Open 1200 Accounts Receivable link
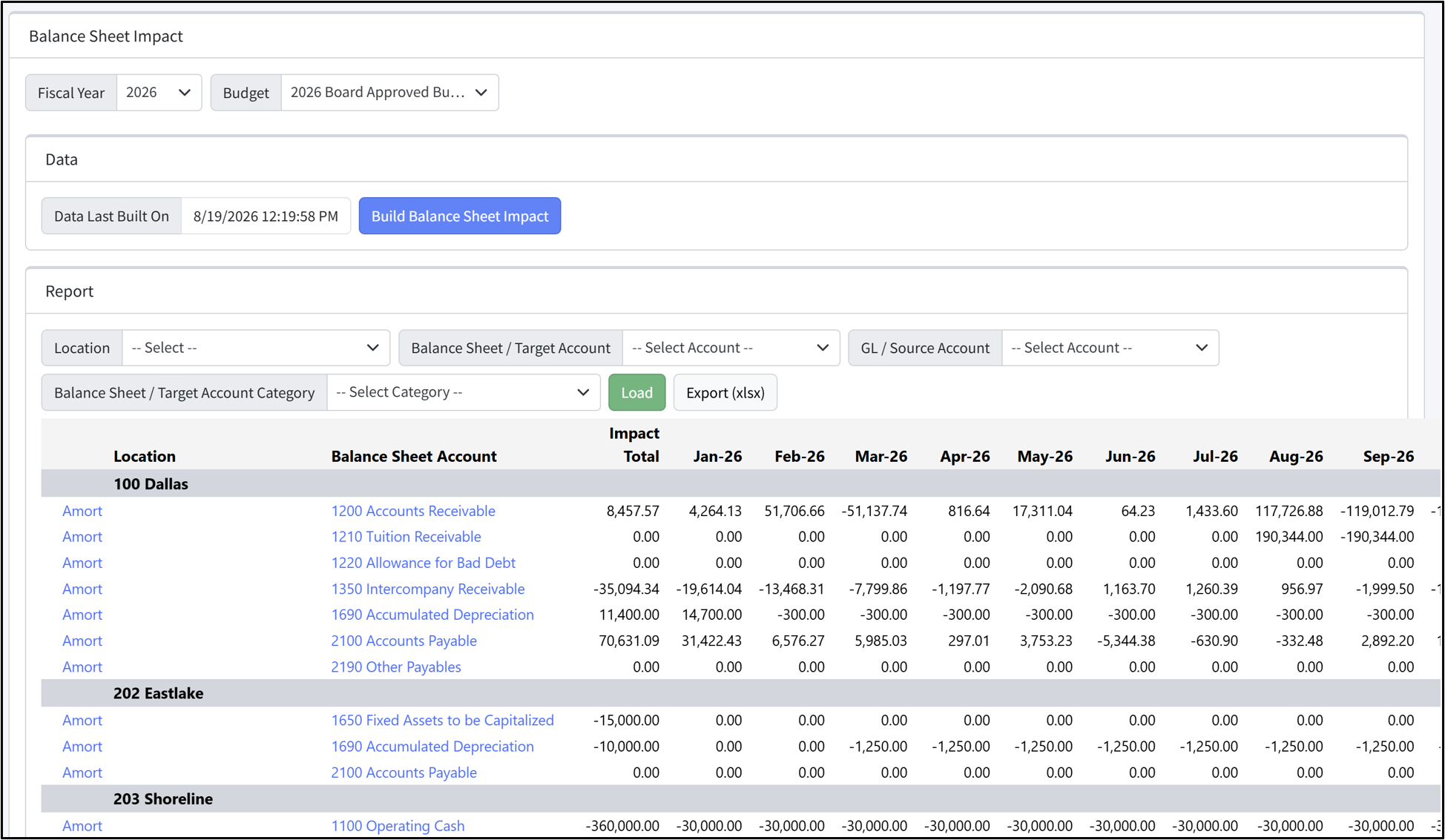The height and width of the screenshot is (840, 1445). point(413,511)
